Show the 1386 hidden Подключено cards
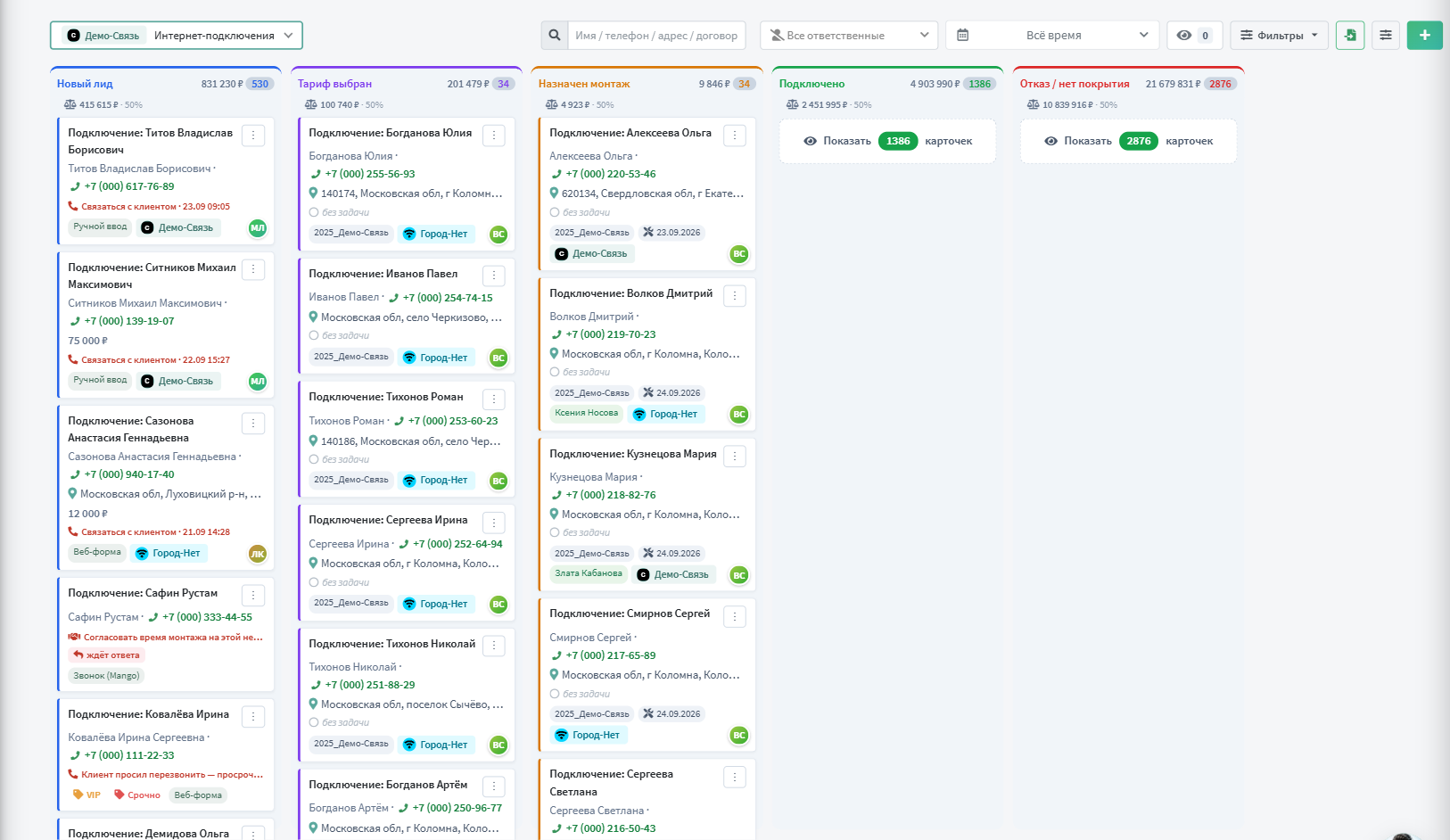This screenshot has width=1450, height=840. click(887, 141)
